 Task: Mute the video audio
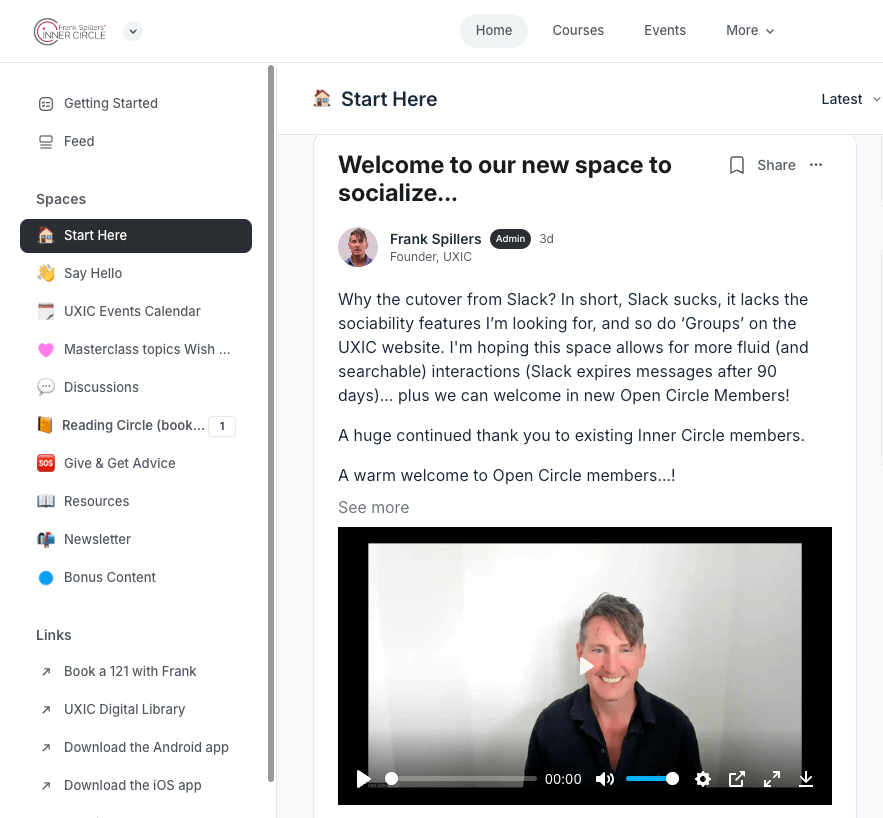coord(605,779)
